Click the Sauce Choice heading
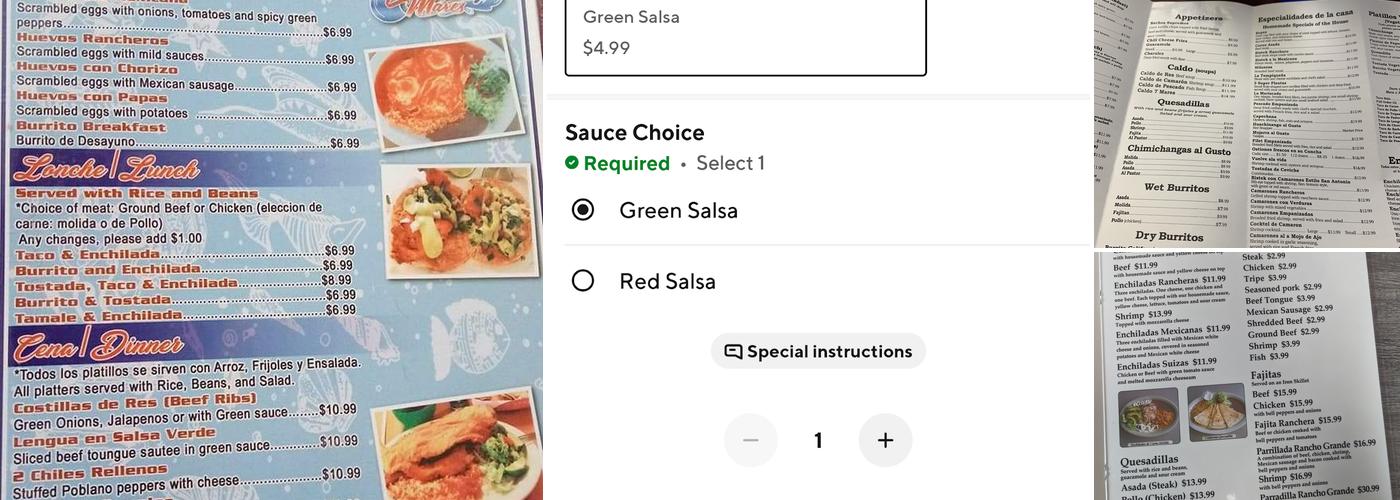The height and width of the screenshot is (500, 1400). point(635,133)
